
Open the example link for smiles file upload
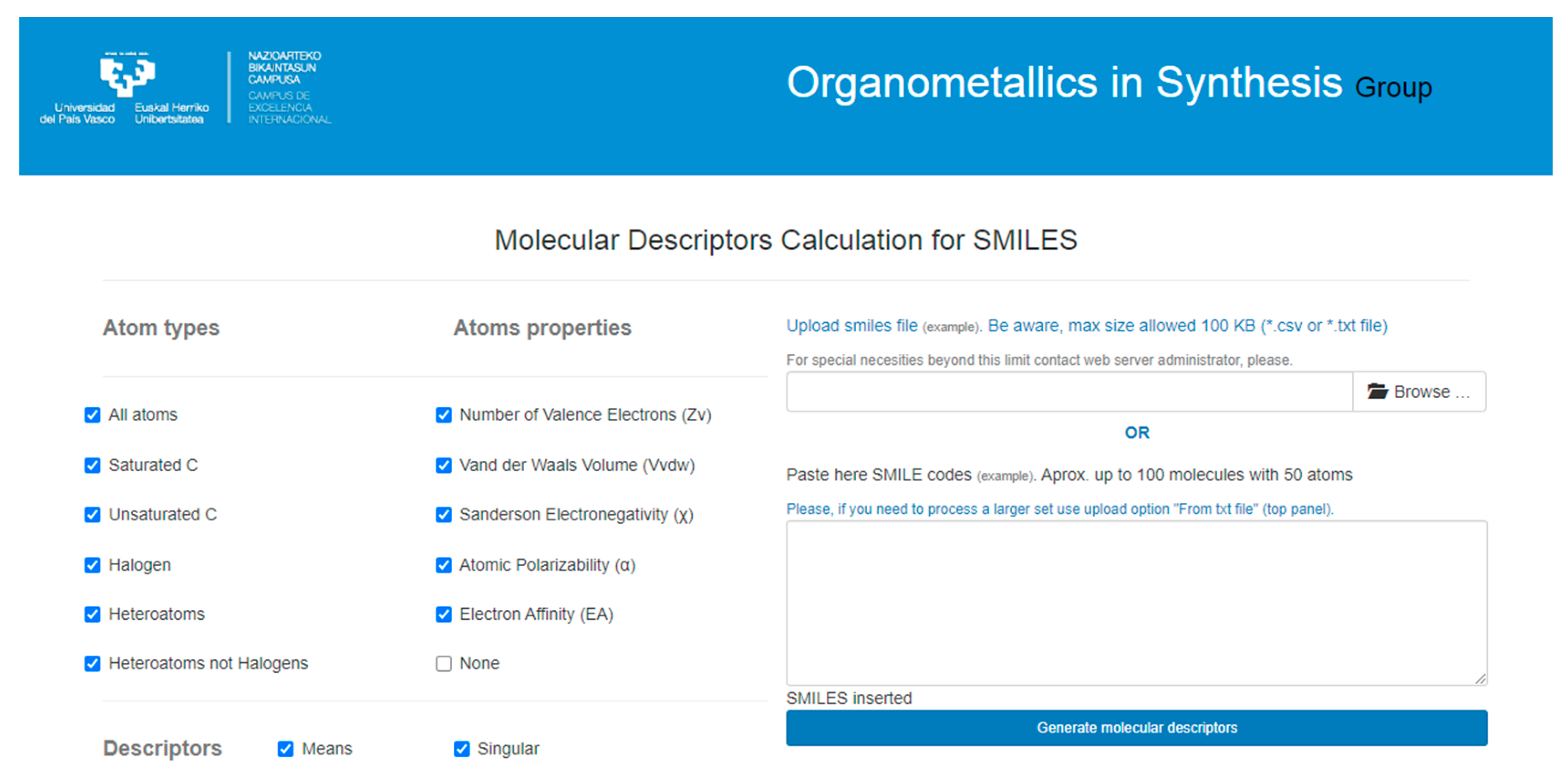pos(950,327)
